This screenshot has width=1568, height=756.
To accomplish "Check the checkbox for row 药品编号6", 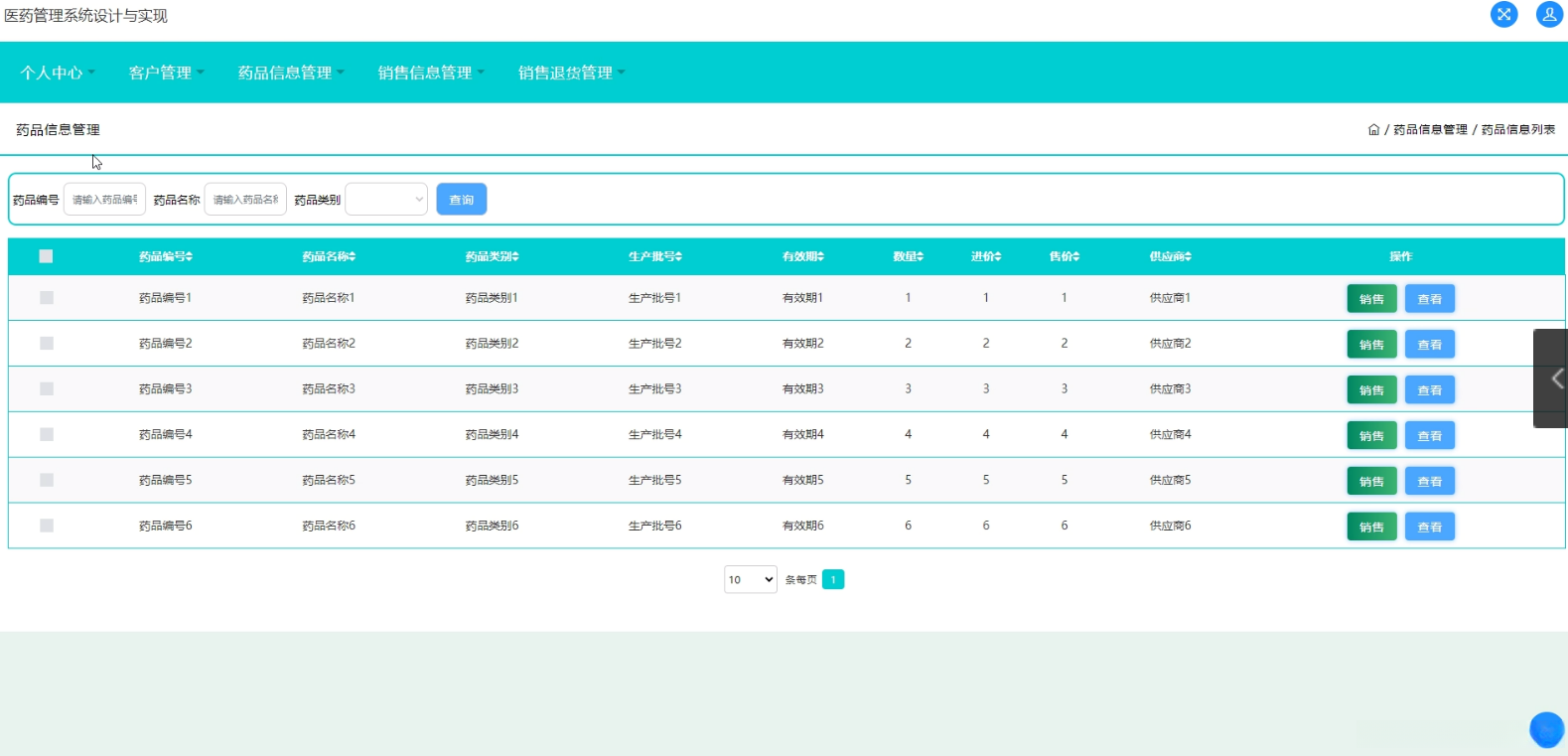I will click(47, 527).
